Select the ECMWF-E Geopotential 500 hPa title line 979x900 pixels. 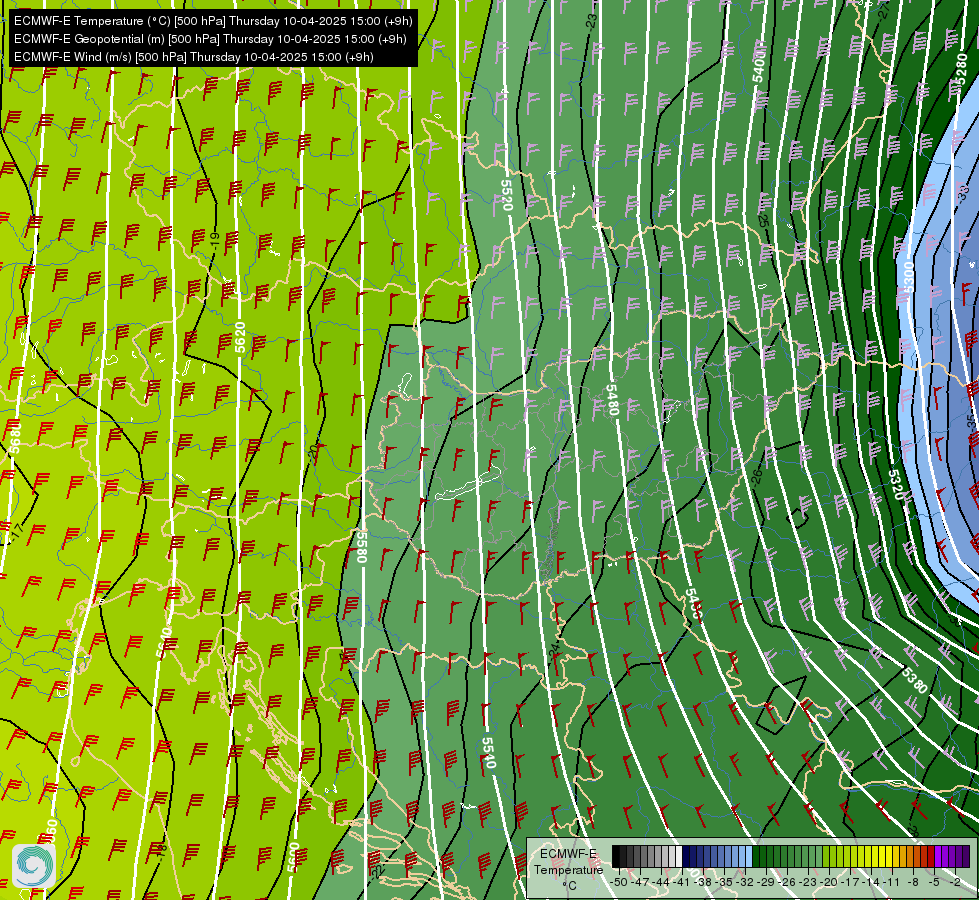click(210, 39)
